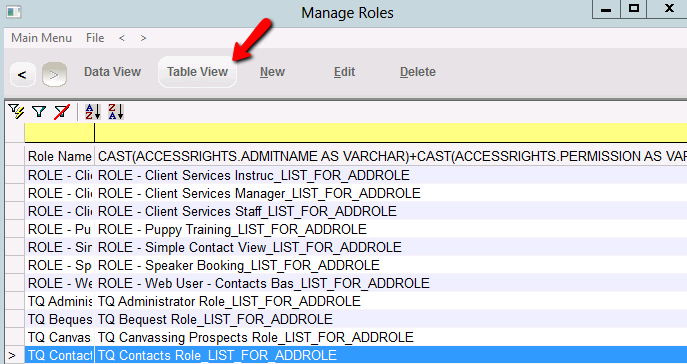687x364 pixels.
Task: Click the Manage Roles window system icon
Action: pyautogui.click(x=14, y=12)
